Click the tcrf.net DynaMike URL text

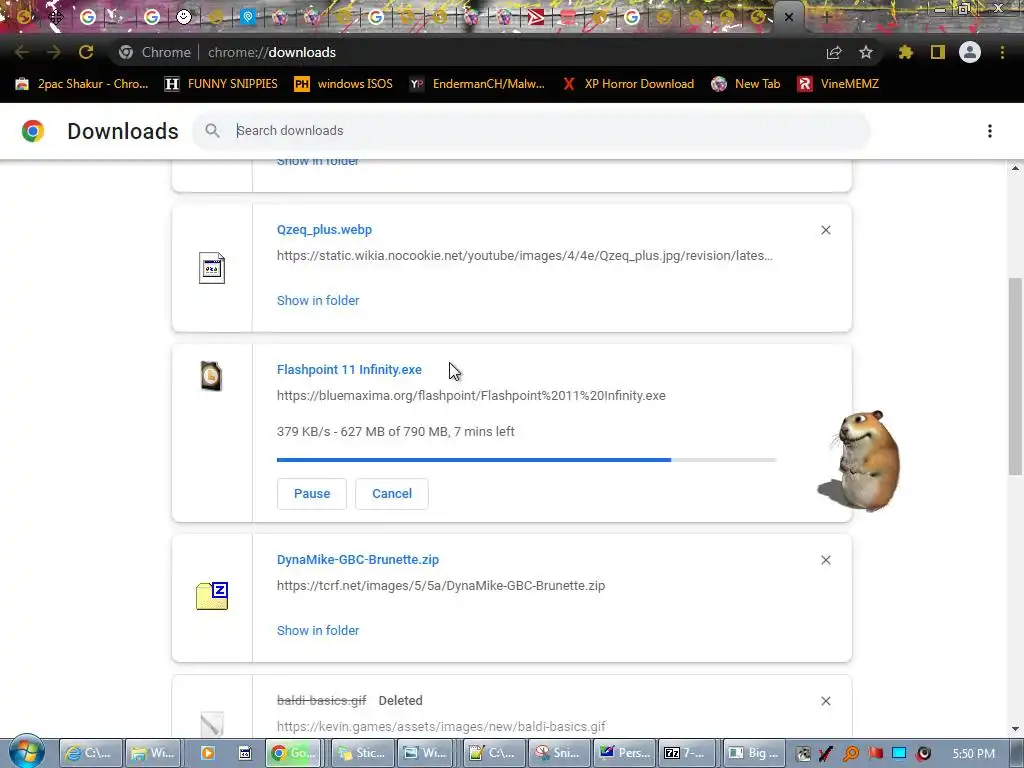tap(441, 586)
